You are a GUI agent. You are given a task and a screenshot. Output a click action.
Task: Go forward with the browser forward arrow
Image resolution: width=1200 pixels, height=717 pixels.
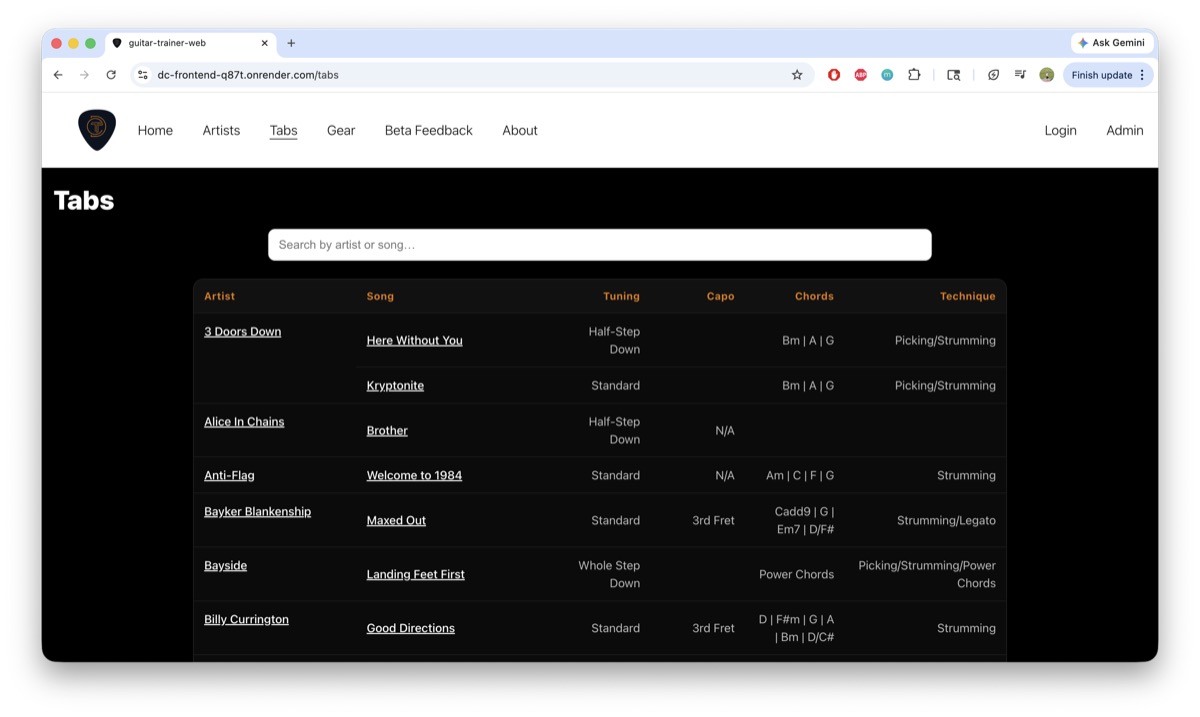(x=84, y=75)
